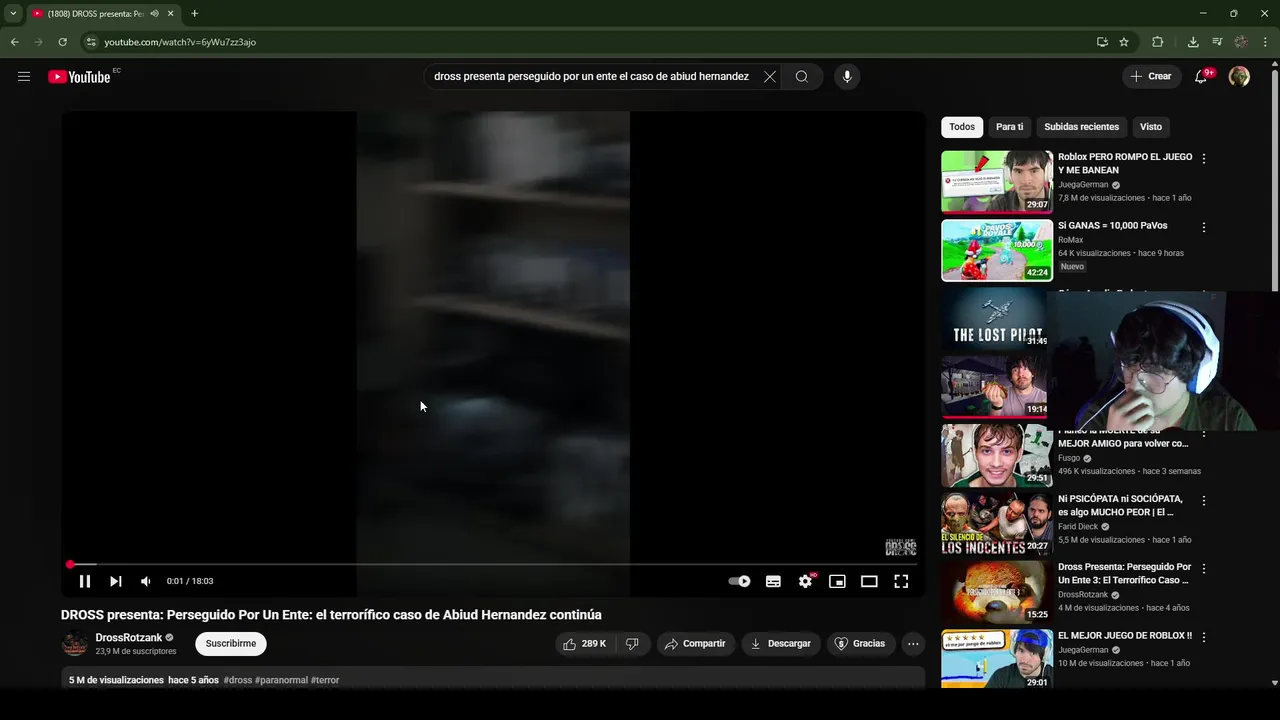Open browser media controls icon
This screenshot has height=720, width=1280.
pos(1217,42)
